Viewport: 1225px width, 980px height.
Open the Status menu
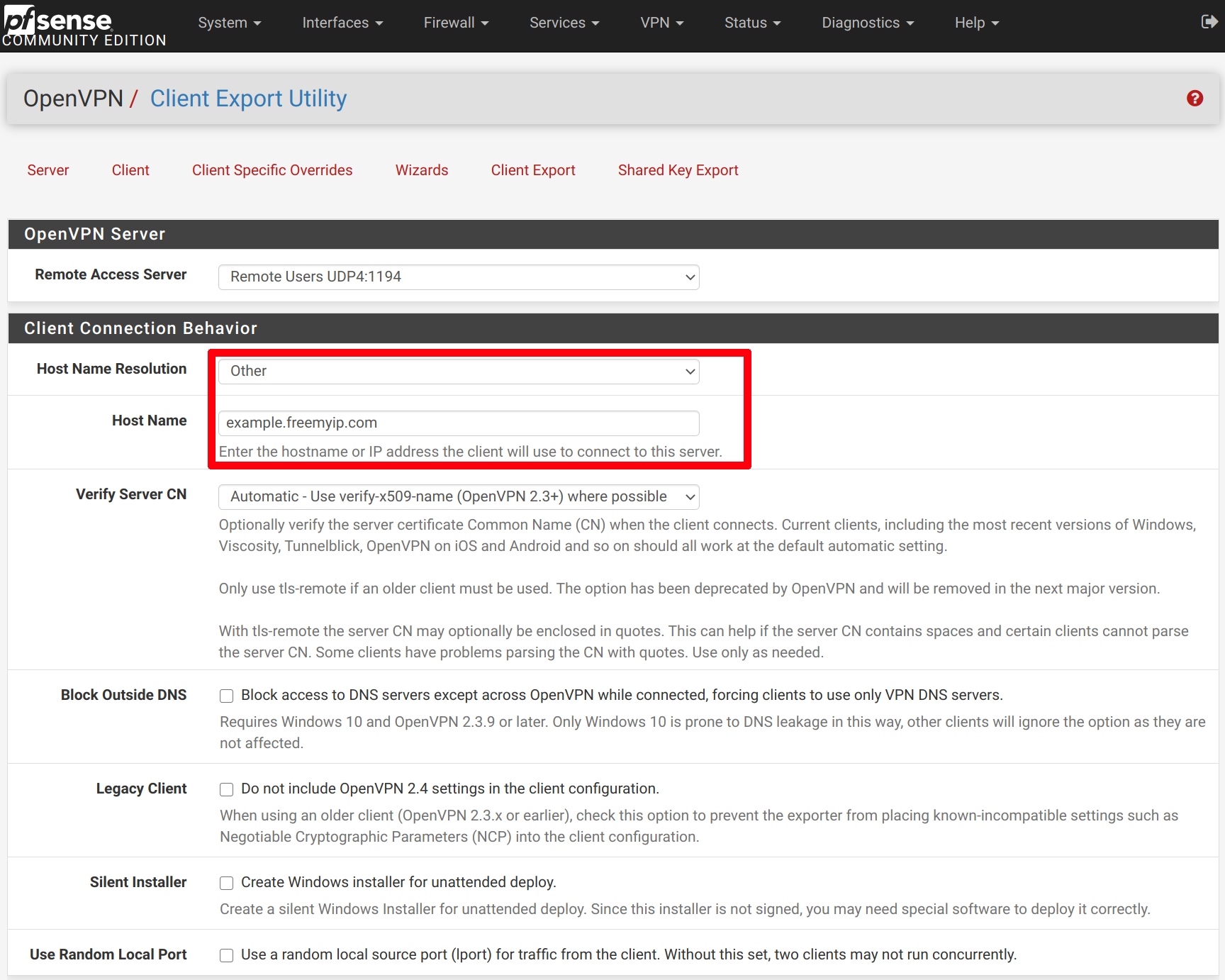752,23
